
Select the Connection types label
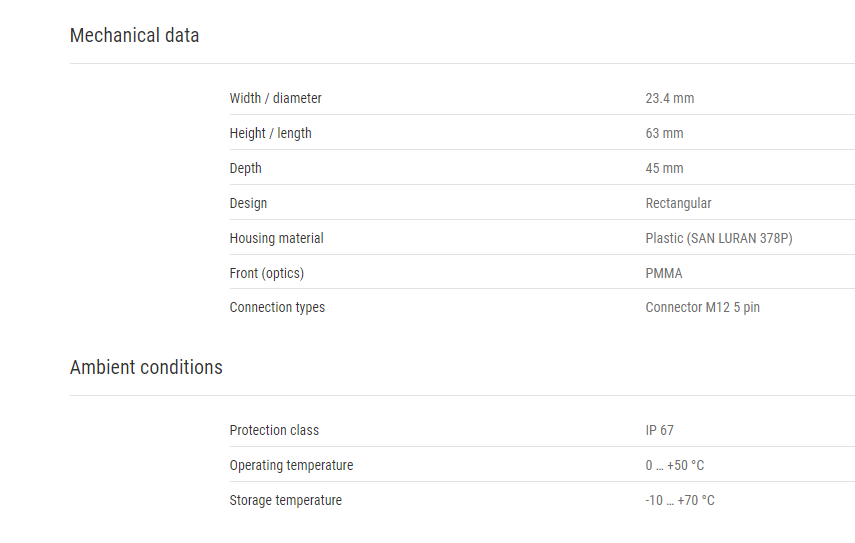pyautogui.click(x=277, y=307)
